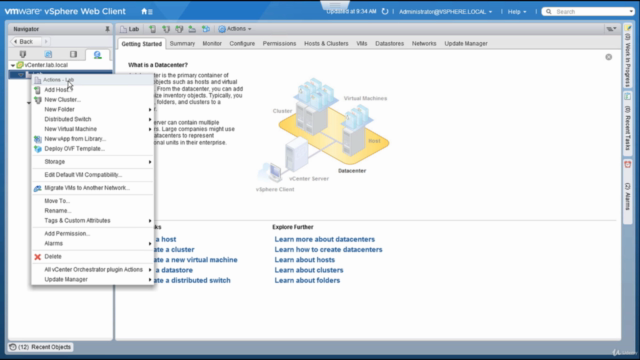640x360 pixels.
Task: Select Migrate VMs to Another Network
Action: [x=87, y=188]
